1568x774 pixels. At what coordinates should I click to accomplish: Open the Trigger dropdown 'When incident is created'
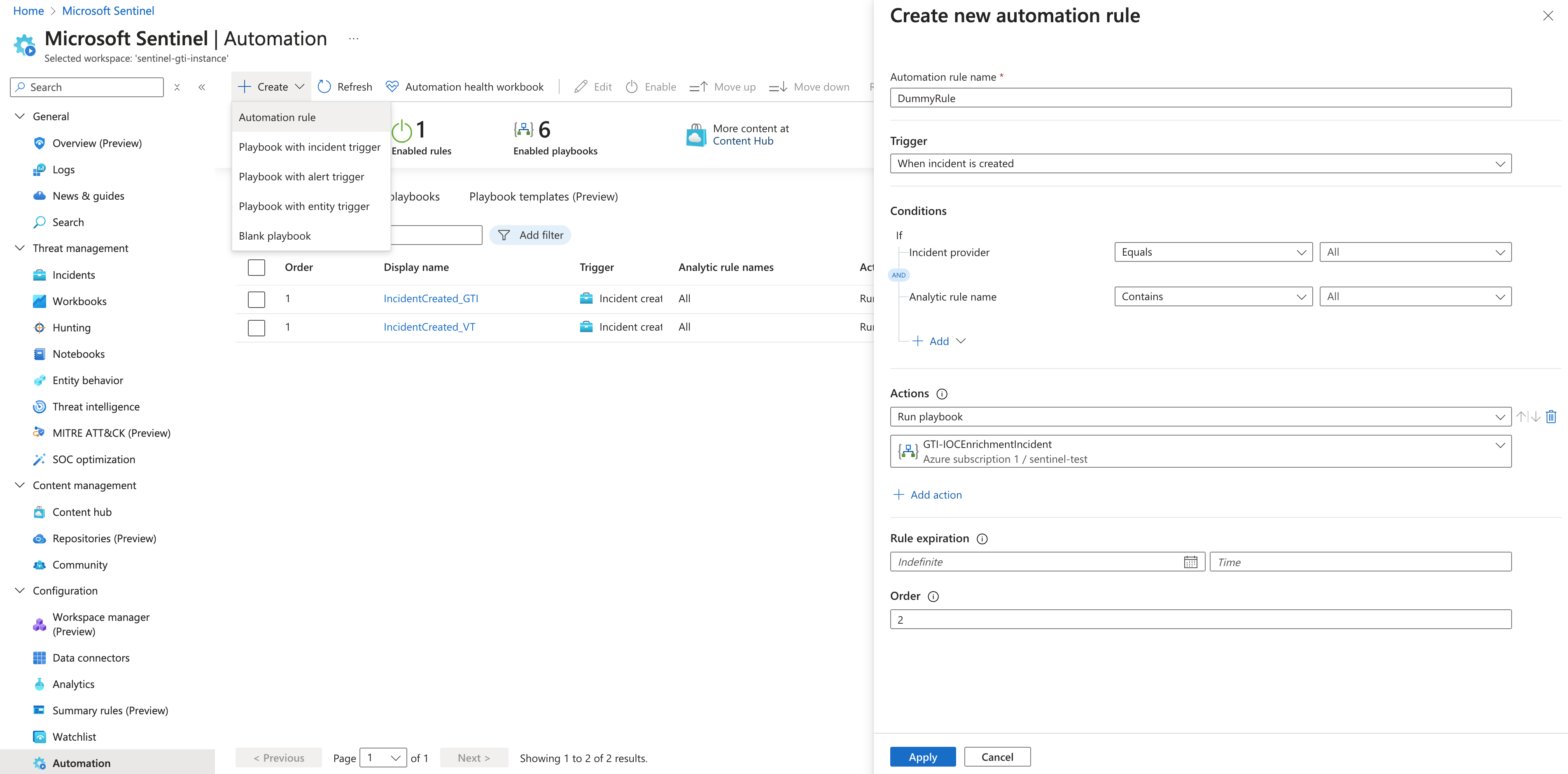[1200, 163]
